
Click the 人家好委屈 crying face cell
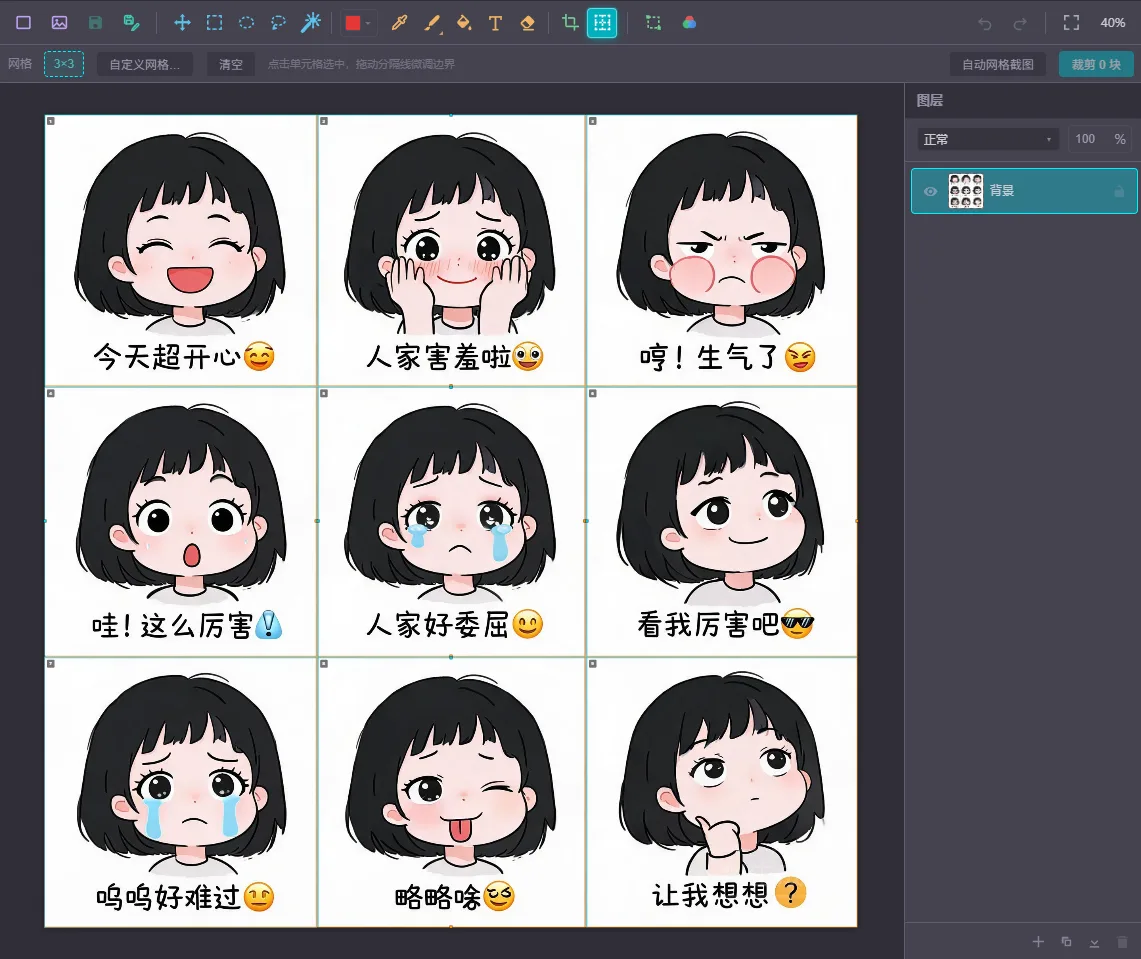tap(451, 522)
